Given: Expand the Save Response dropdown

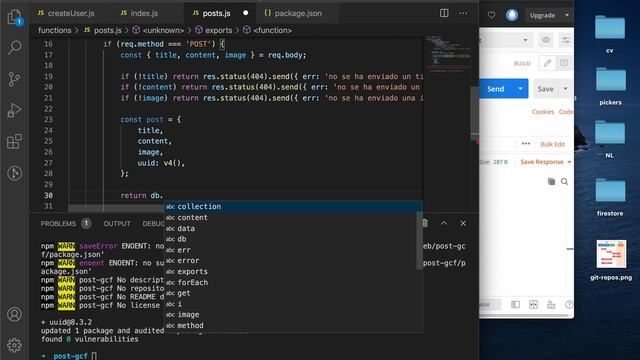Looking at the screenshot, I should (569, 162).
